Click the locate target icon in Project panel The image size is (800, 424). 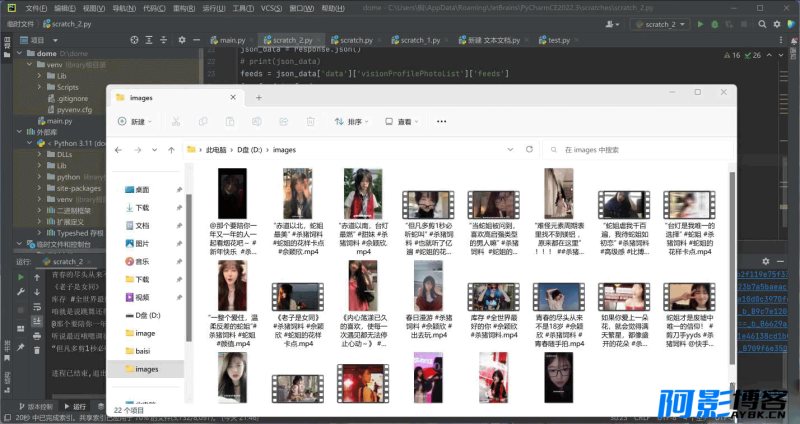pos(134,40)
